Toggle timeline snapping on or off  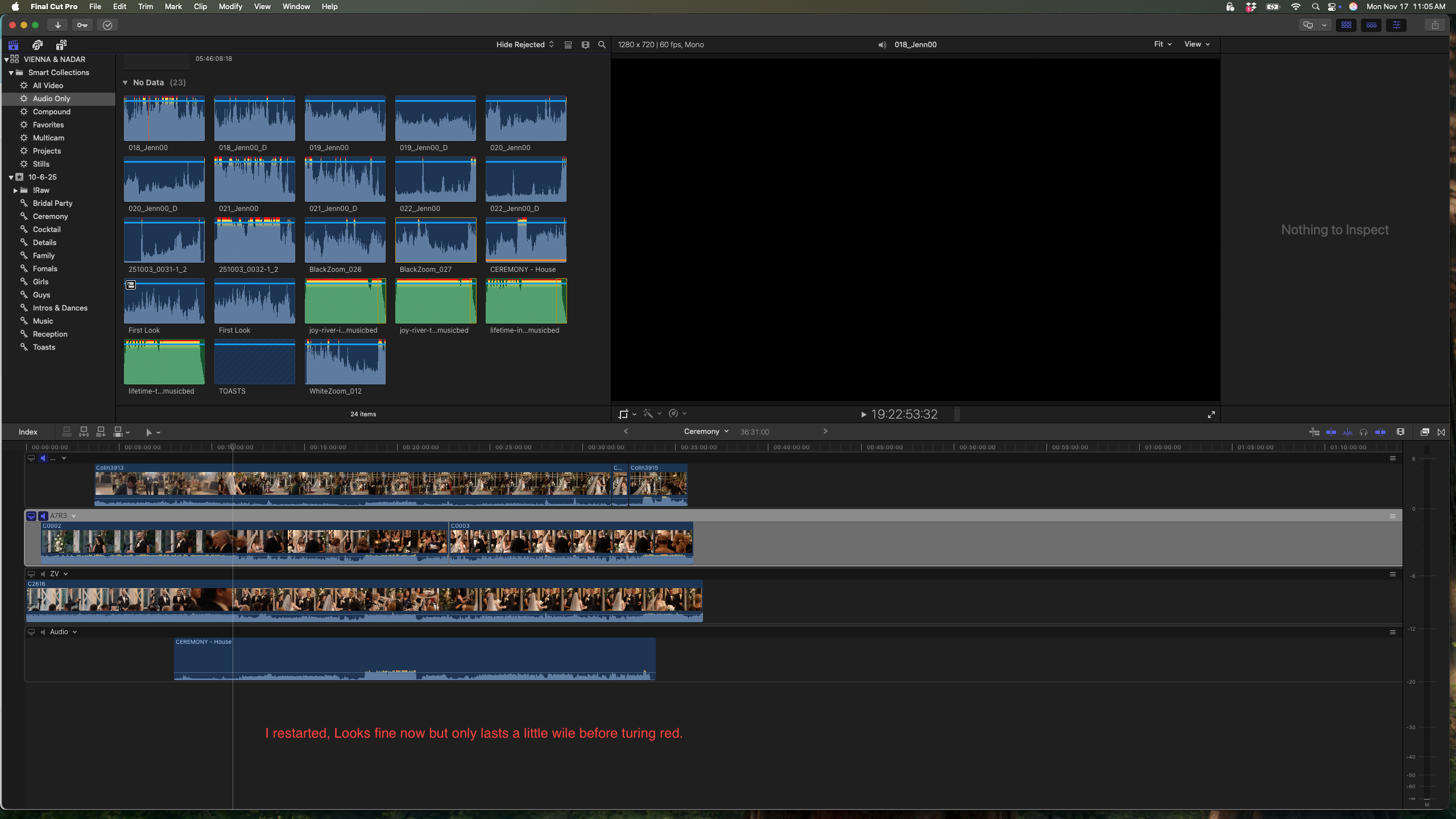(x=1380, y=432)
